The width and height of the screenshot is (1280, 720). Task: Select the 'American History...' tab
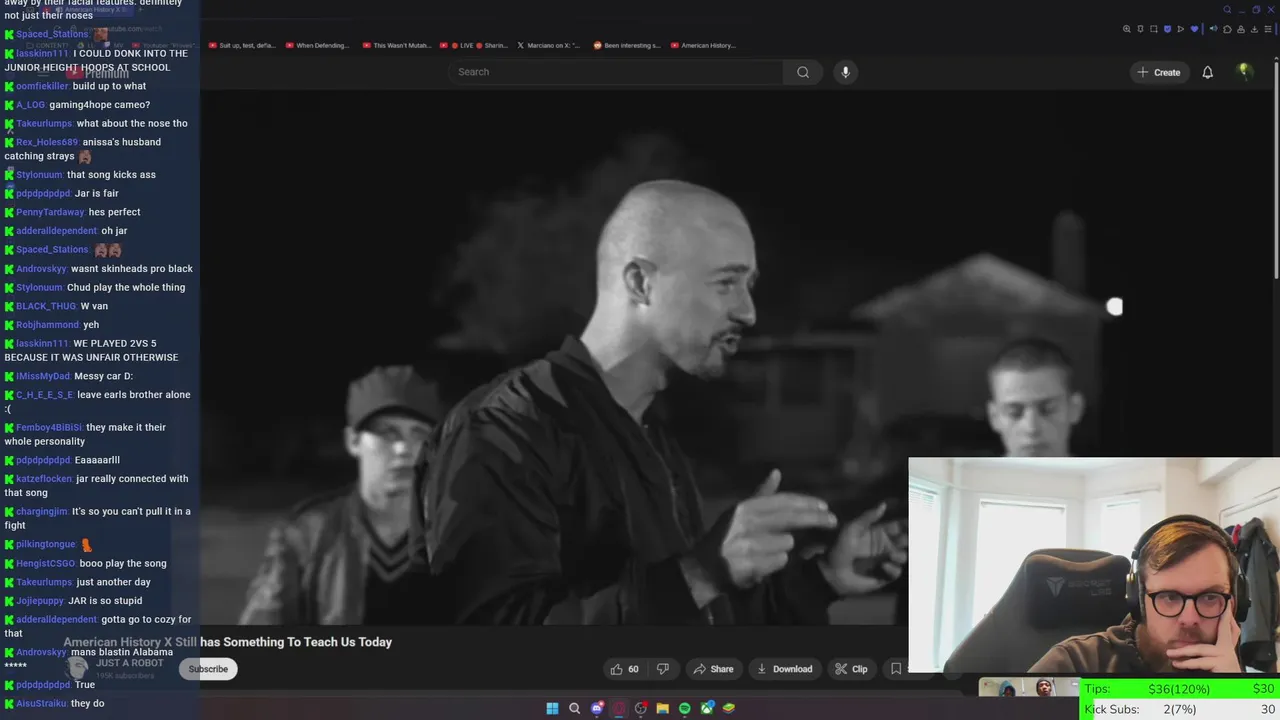[x=704, y=45]
